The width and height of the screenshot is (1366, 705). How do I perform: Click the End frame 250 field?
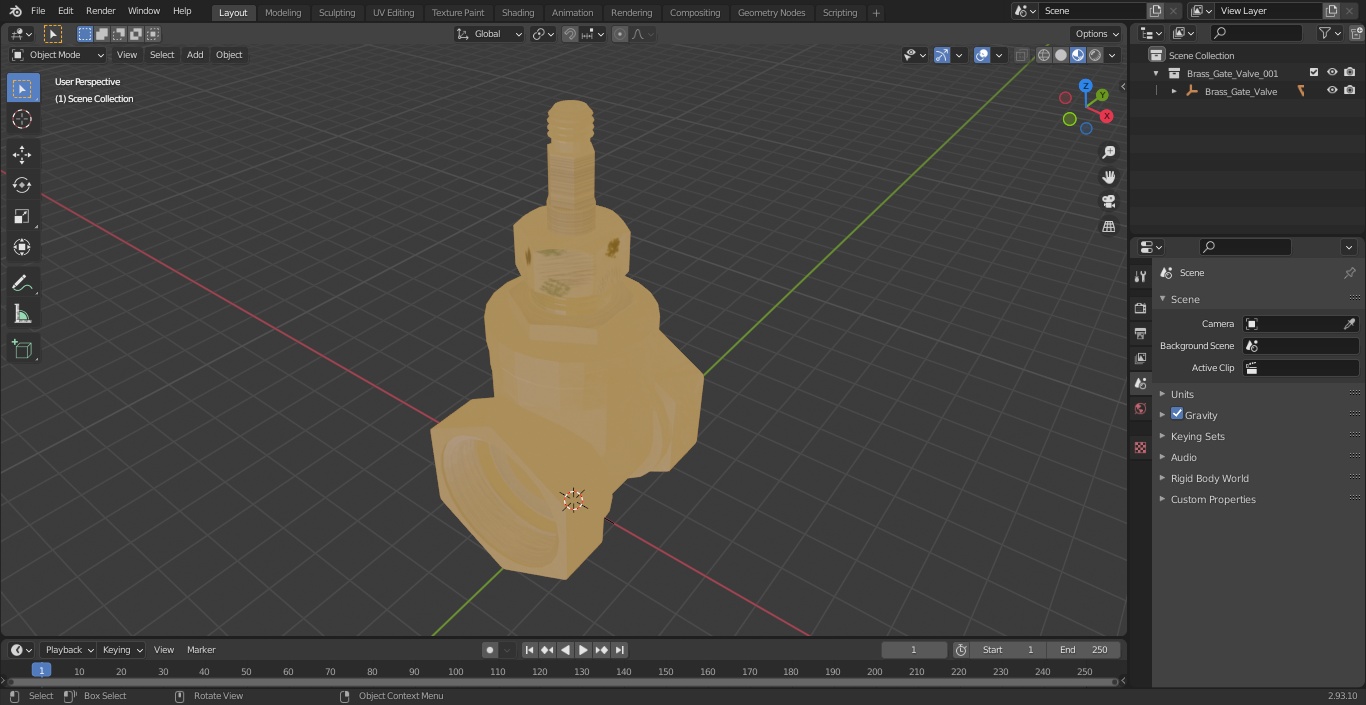[1084, 650]
